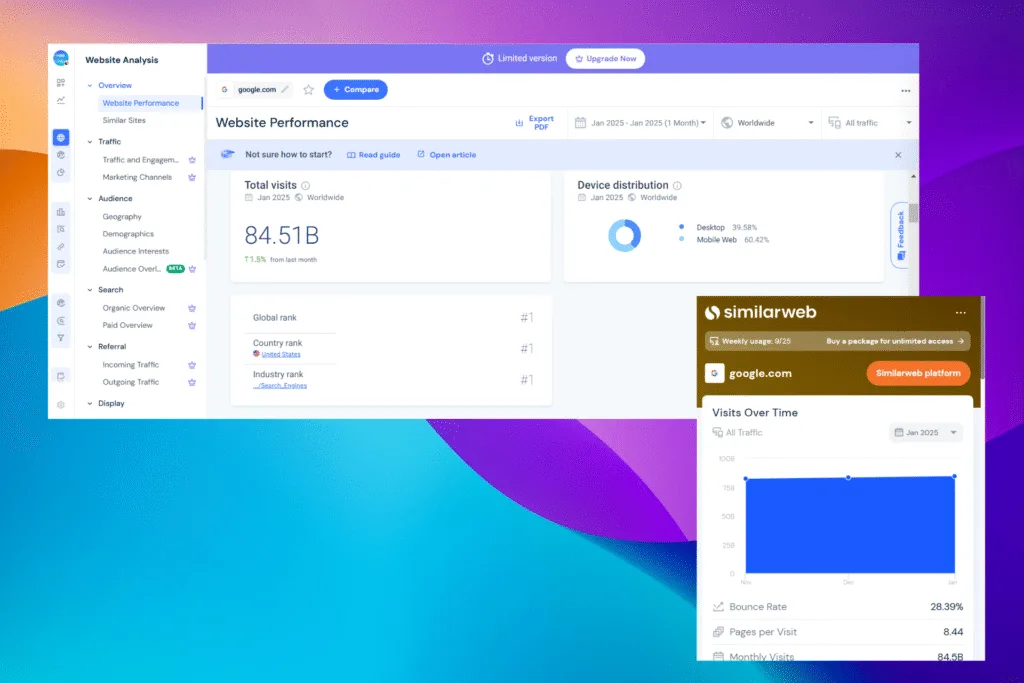Click the Similarweb platform button

(x=918, y=373)
